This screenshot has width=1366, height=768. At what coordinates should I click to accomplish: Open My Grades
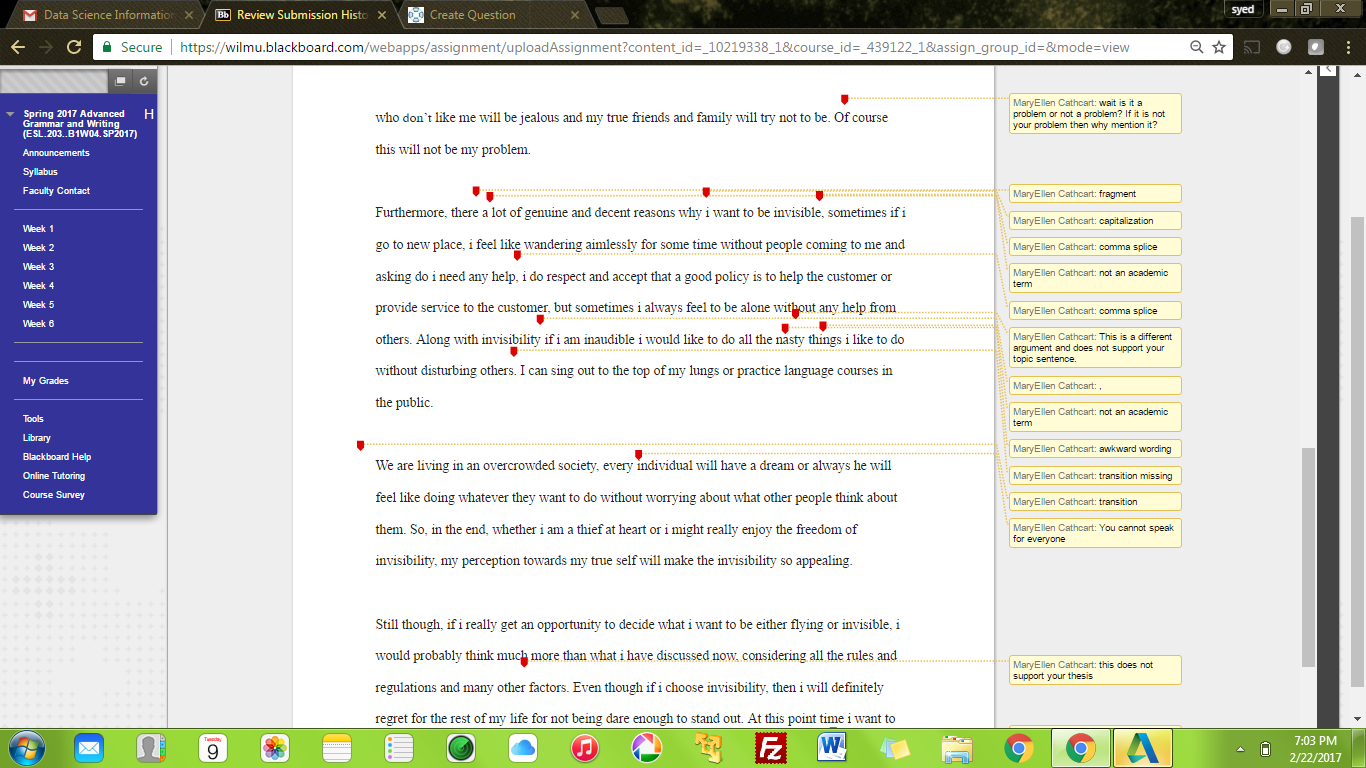pos(46,381)
